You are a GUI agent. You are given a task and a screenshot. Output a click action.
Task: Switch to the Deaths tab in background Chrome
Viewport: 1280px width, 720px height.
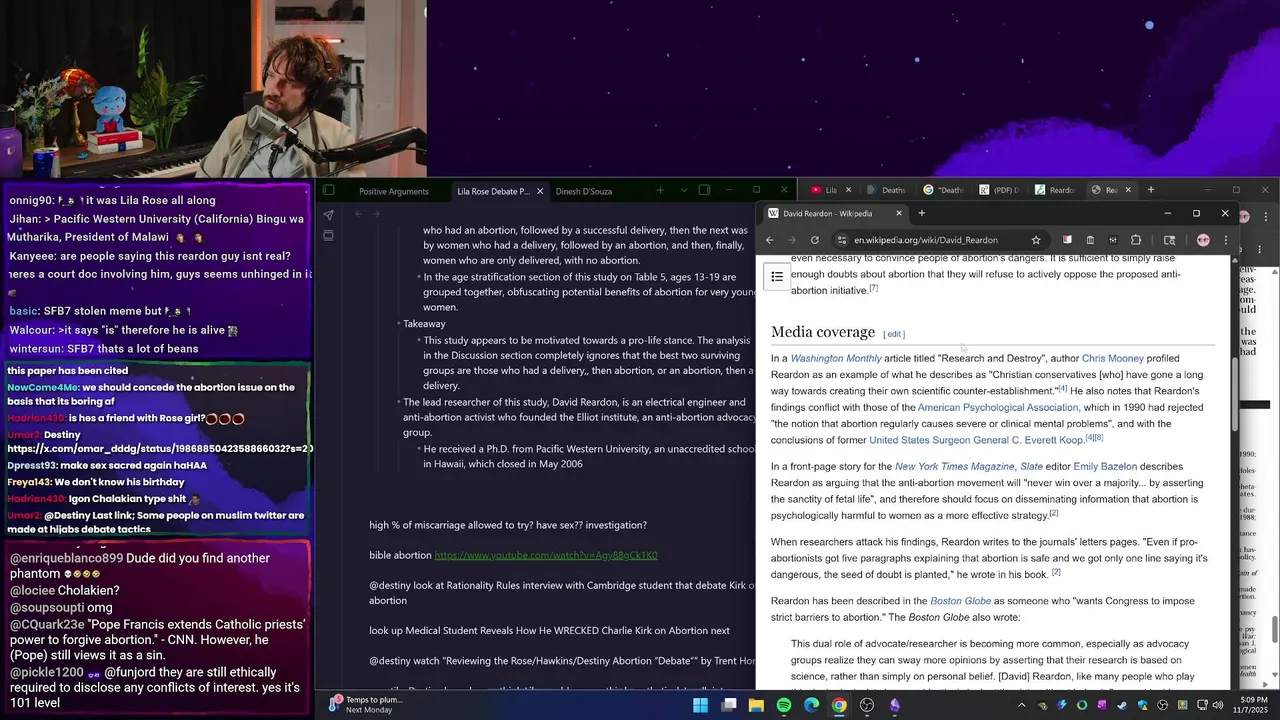(887, 190)
